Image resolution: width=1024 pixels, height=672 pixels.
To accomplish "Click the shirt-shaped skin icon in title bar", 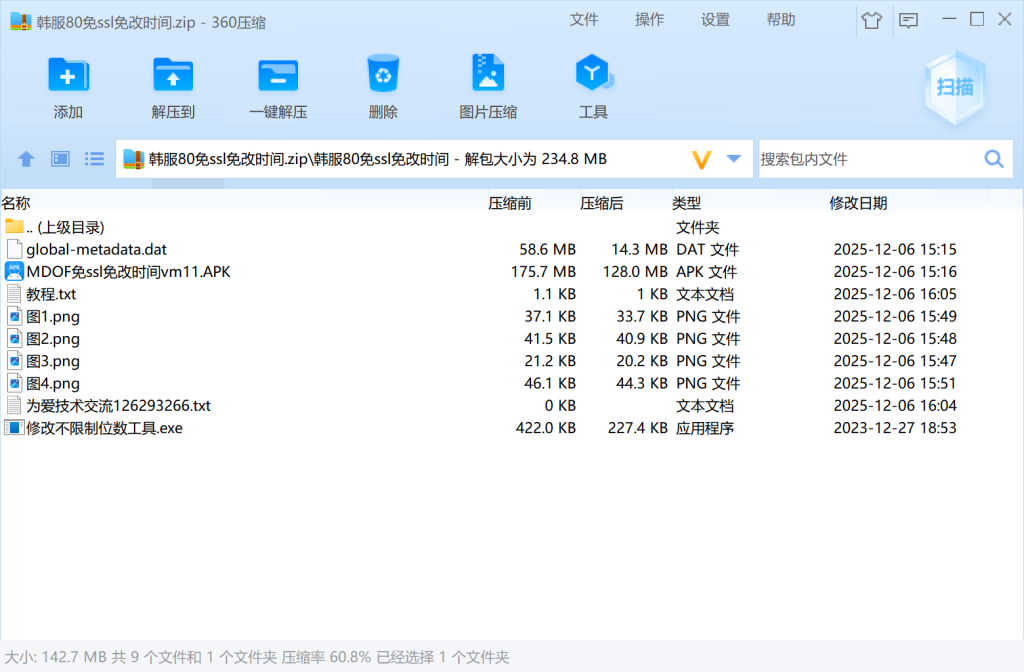I will click(871, 20).
